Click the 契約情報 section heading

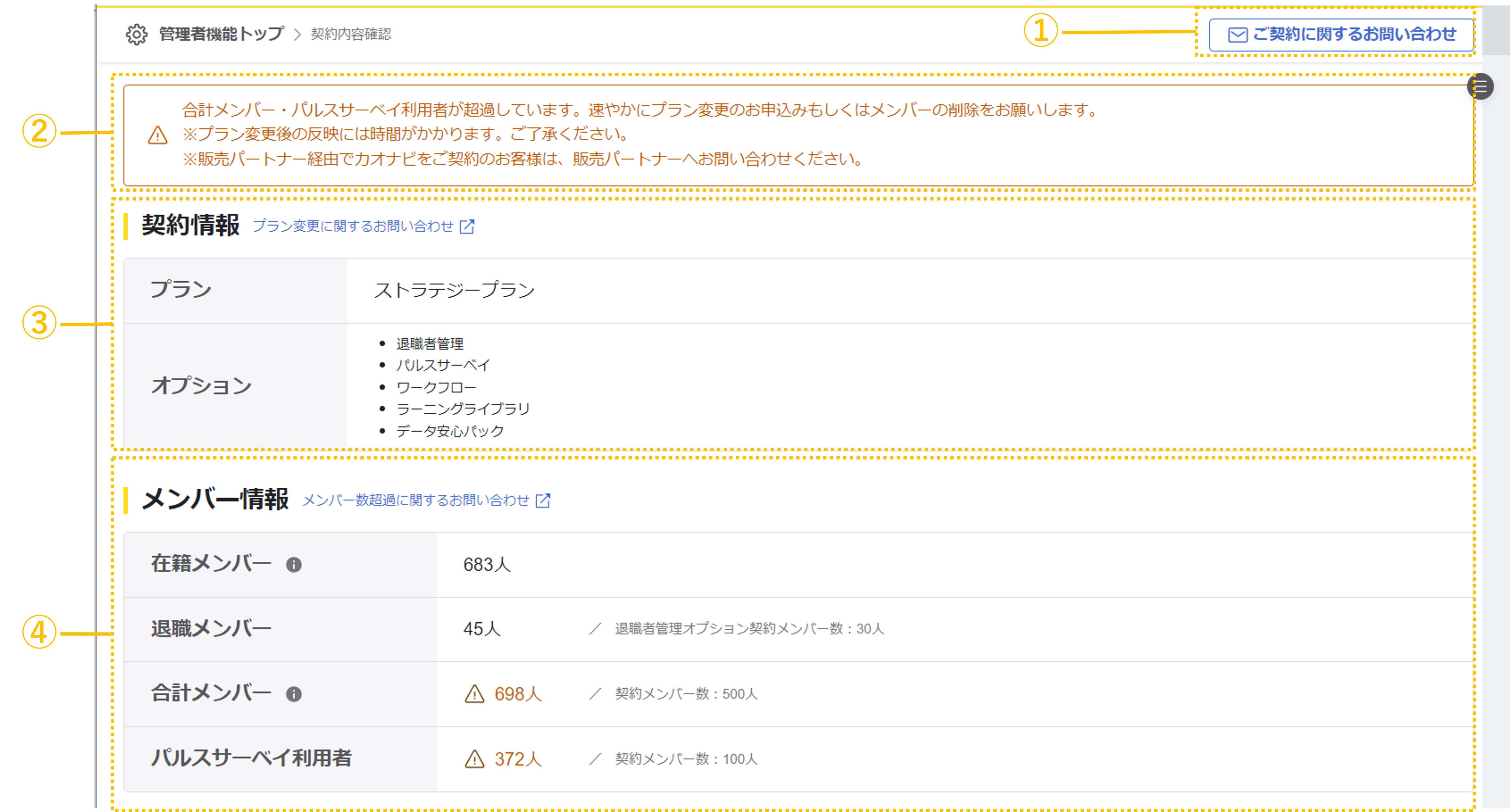[x=190, y=226]
